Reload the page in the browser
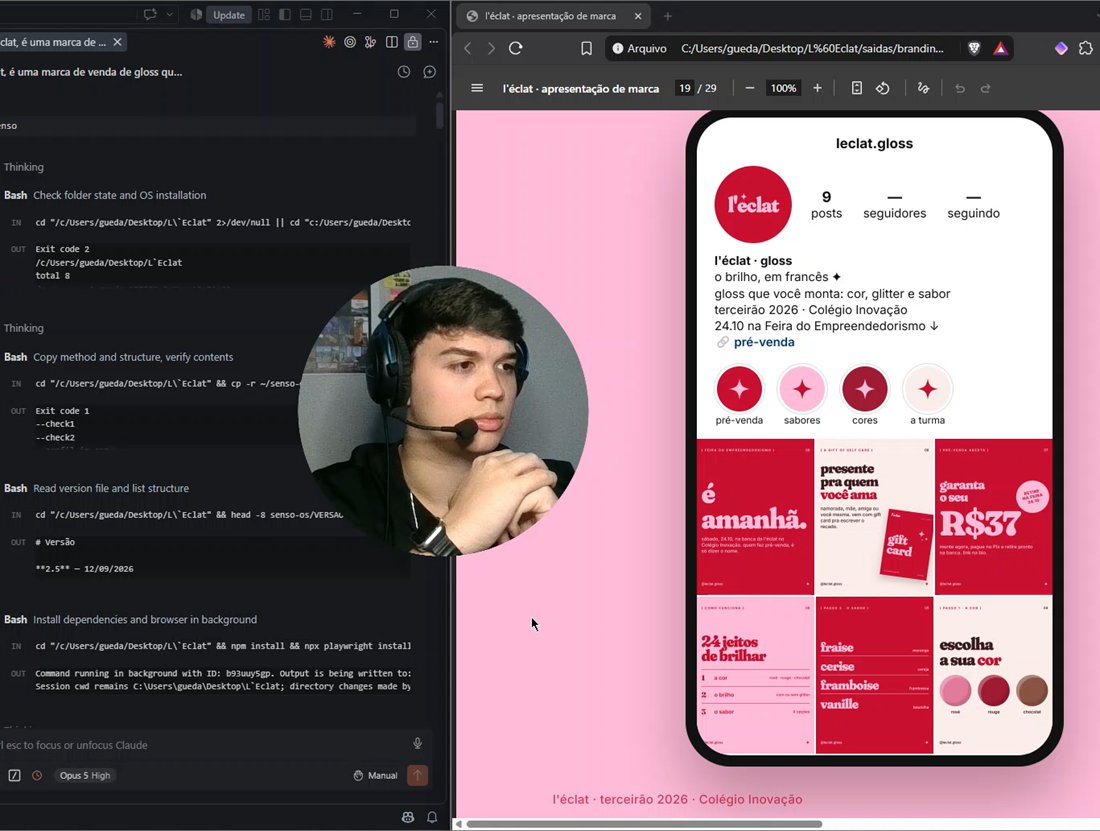Screen dimensions: 1100x831 [x=516, y=48]
